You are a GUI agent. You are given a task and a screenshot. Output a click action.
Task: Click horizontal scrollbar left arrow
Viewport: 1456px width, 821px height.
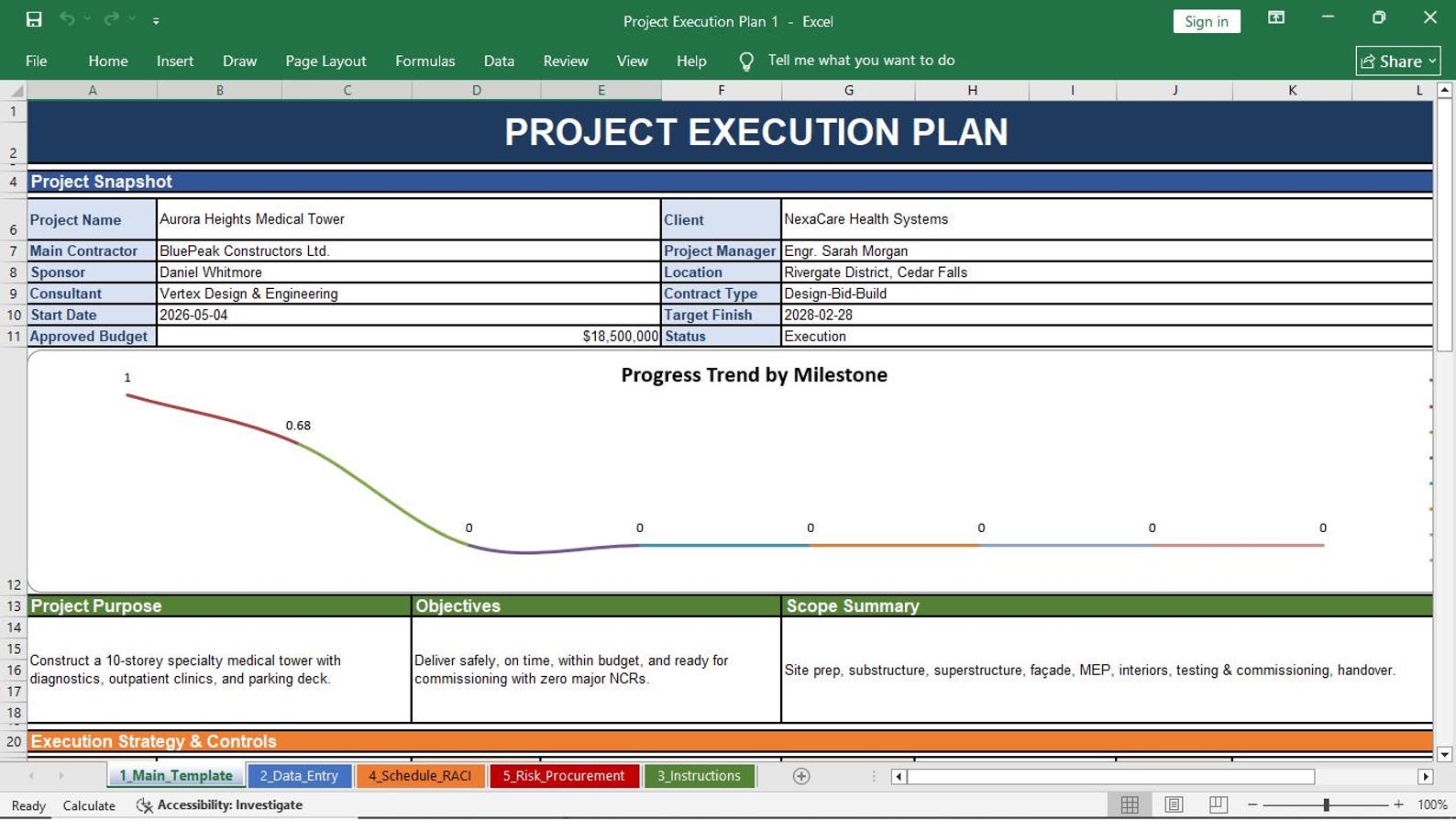[x=899, y=777]
